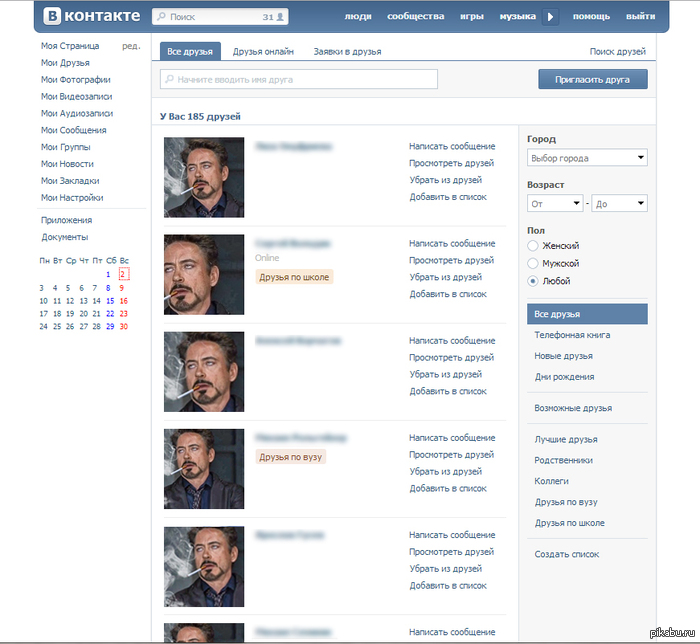
Task: Open the first friend's avatar thumbnail
Action: 204,177
